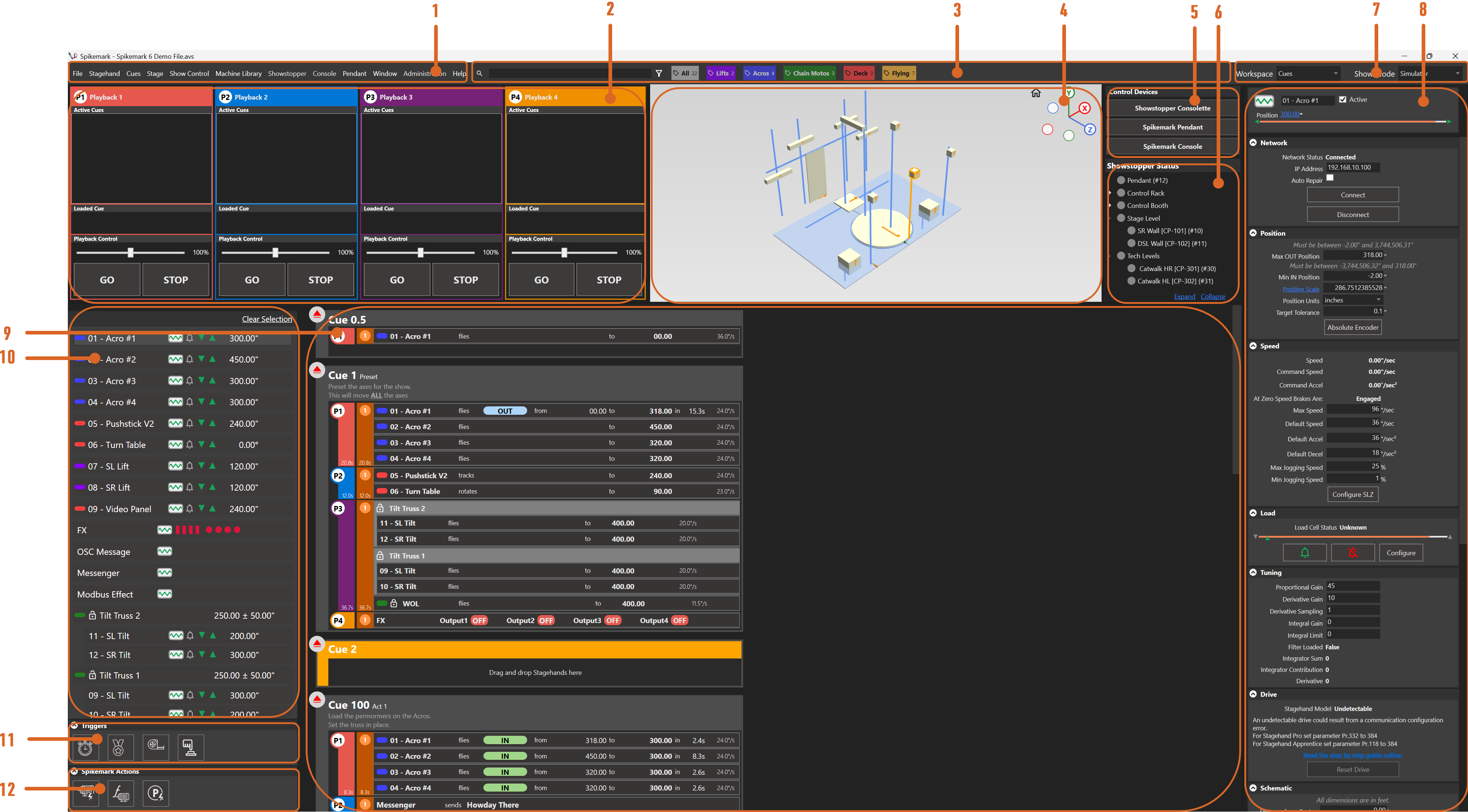Image resolution: width=1468 pixels, height=812 pixels.
Task: Click the P-lightning Spikemark action icon
Action: 155,793
